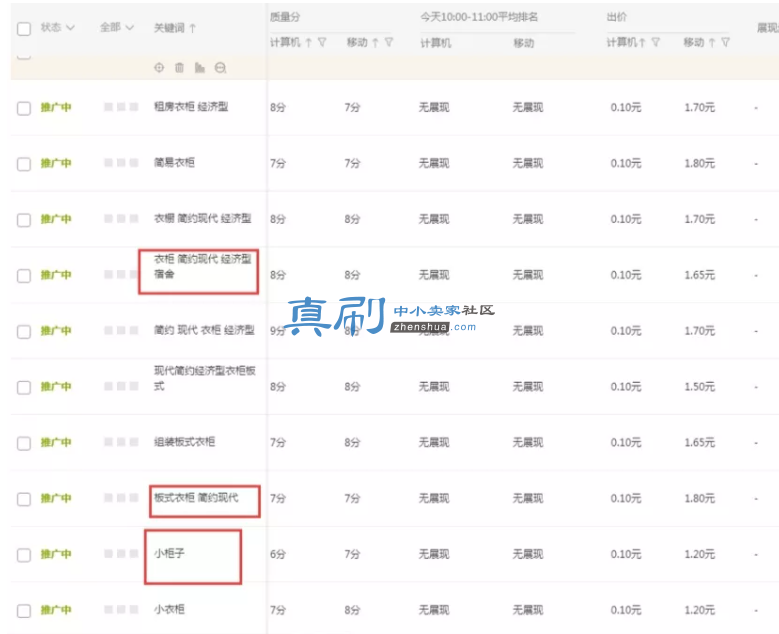Click keyword 小柜子
The image size is (779, 634).
click(169, 553)
